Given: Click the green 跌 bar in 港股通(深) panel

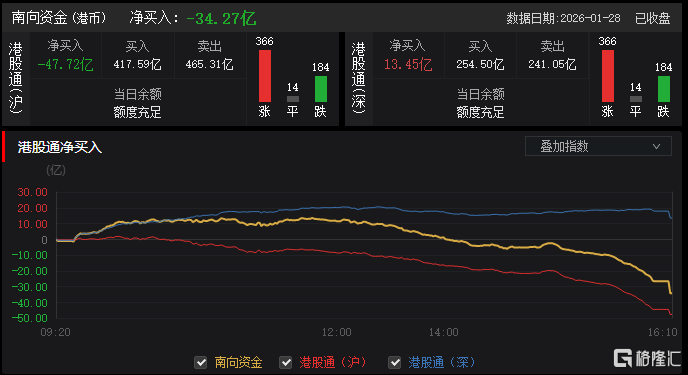Looking at the screenshot, I should click(664, 89).
